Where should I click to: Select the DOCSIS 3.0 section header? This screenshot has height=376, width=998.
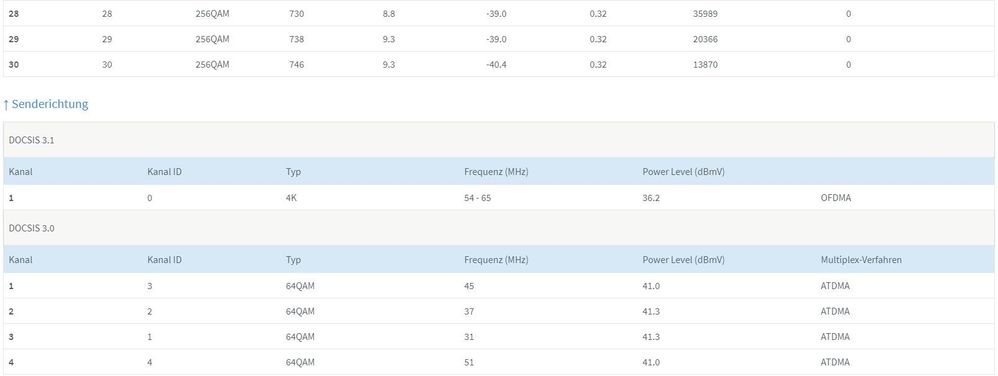[x=499, y=228]
